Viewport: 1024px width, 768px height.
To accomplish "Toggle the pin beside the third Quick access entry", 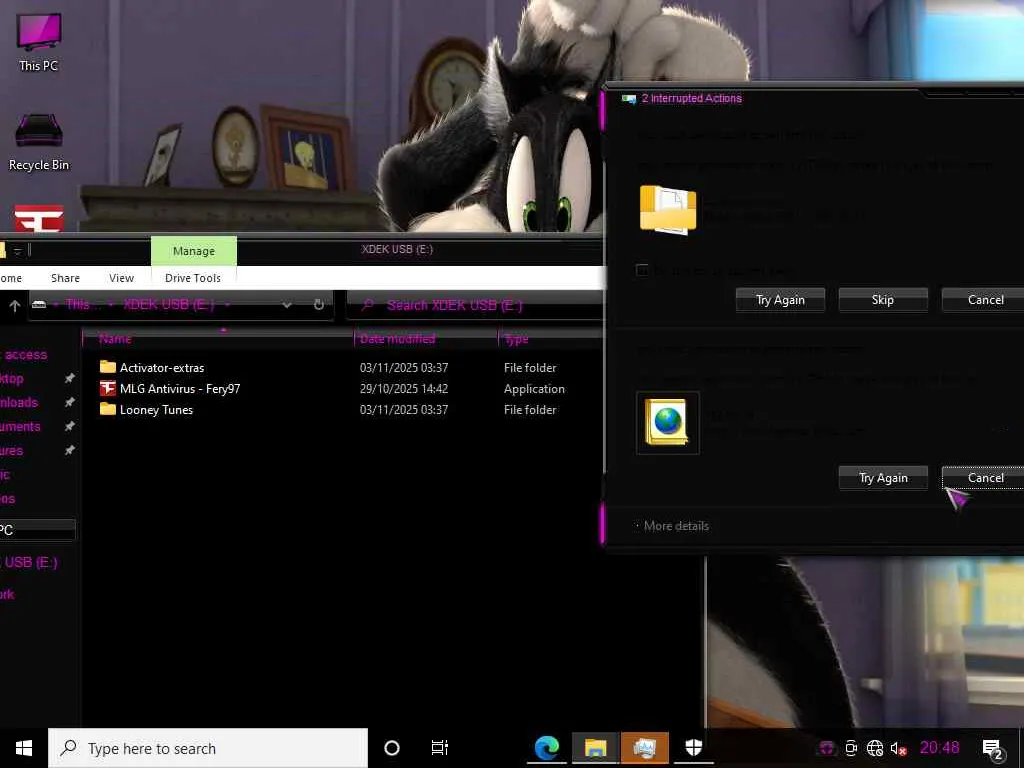I will click(69, 426).
